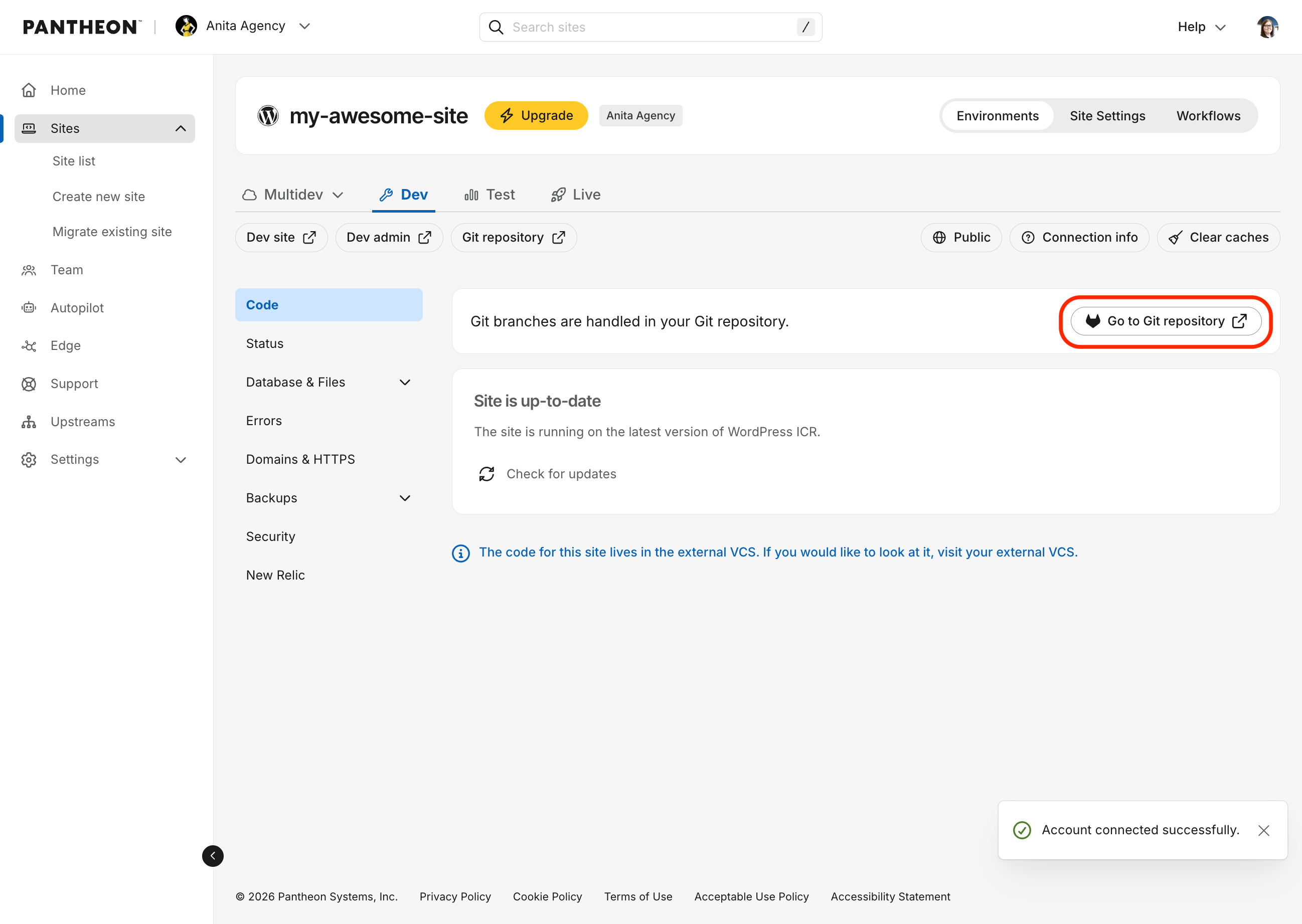This screenshot has width=1302, height=924.
Task: Click the Home house icon in sidebar
Action: coord(29,90)
